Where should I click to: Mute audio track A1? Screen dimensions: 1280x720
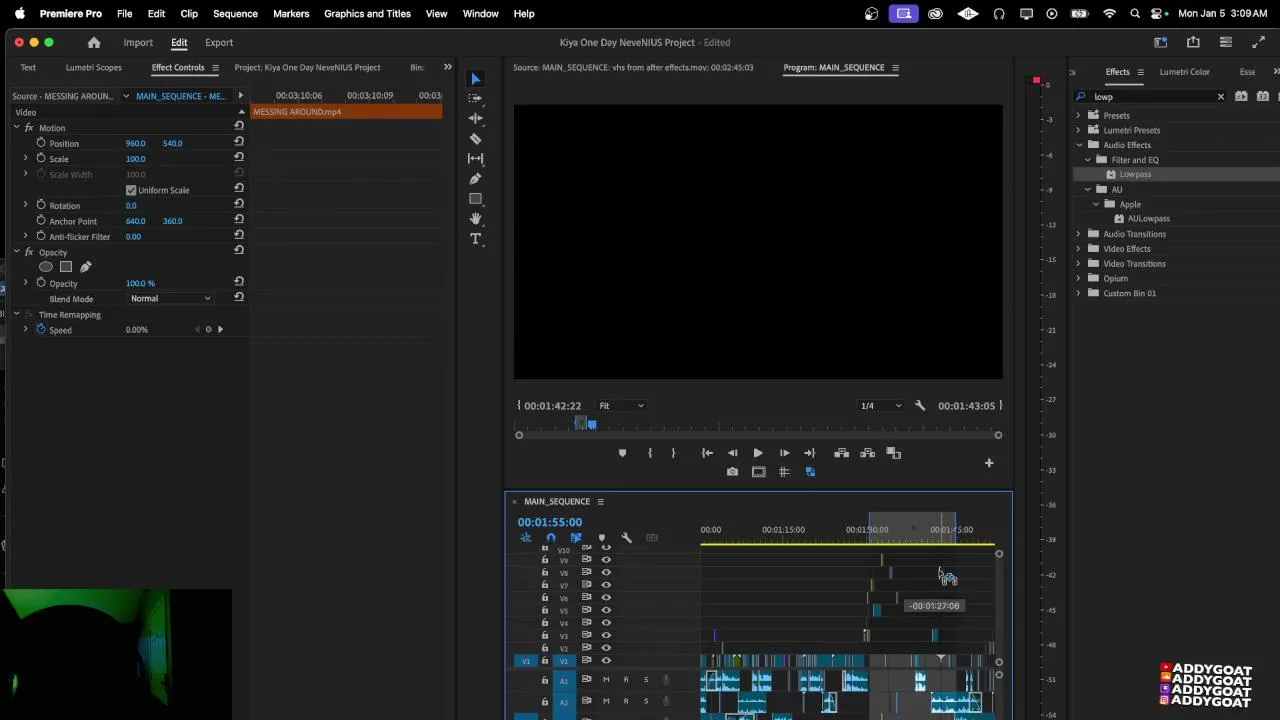point(606,680)
